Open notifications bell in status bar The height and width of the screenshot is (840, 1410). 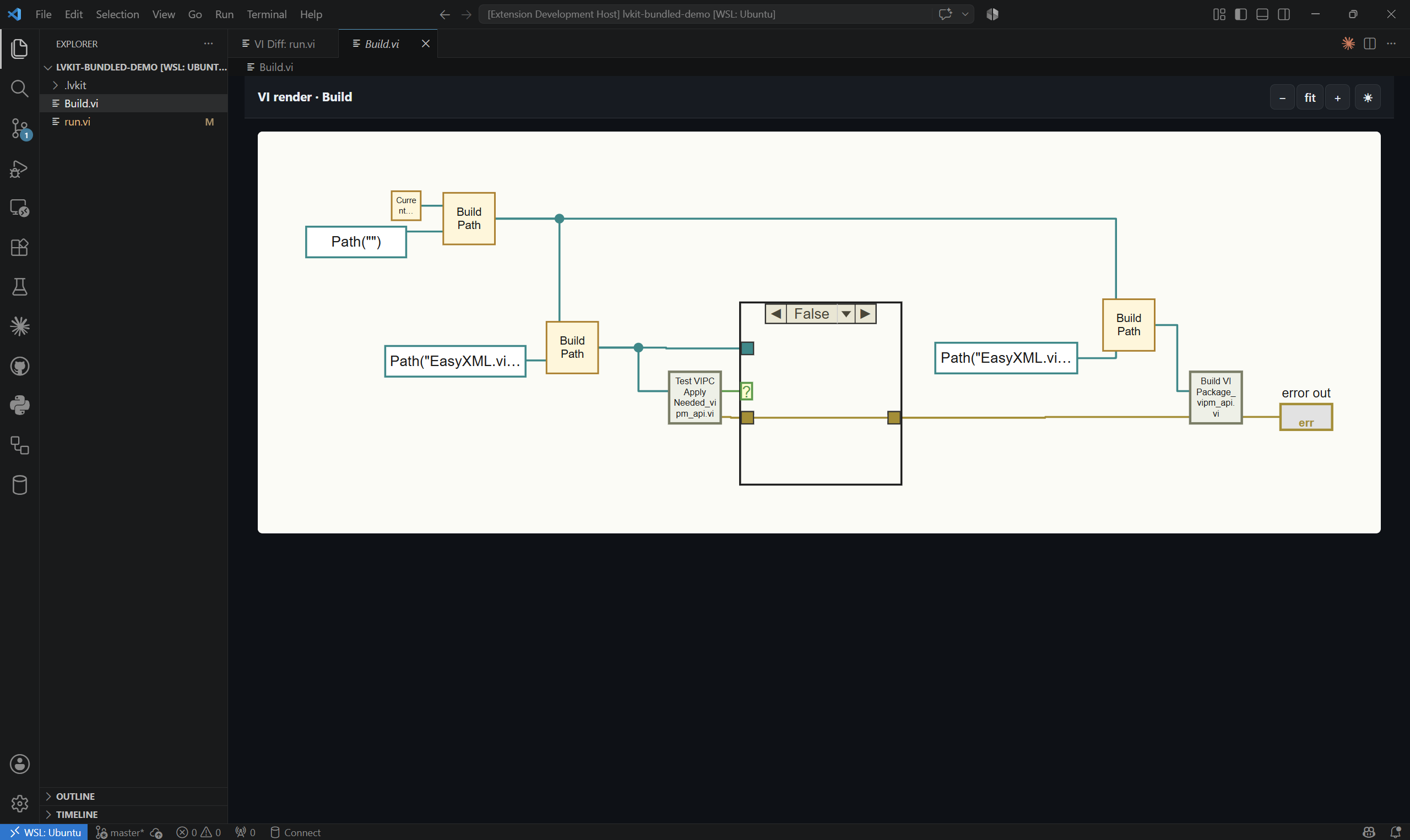tap(1396, 832)
